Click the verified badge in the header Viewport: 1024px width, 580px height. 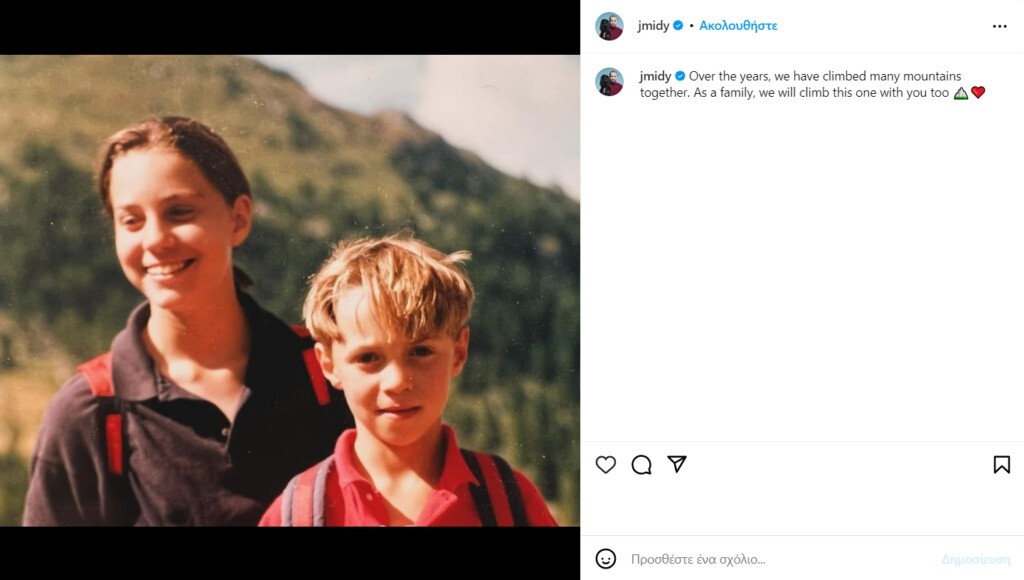pos(678,25)
